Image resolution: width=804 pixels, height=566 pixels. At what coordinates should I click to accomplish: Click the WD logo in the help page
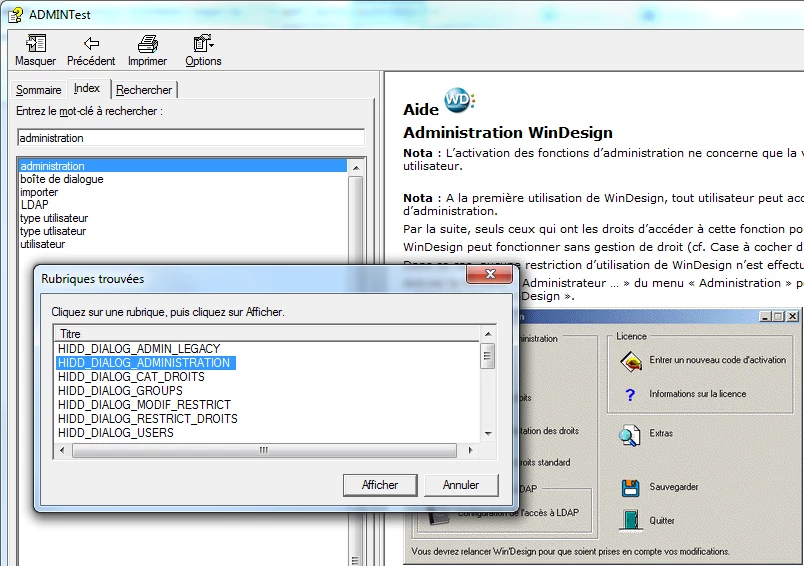pos(458,99)
